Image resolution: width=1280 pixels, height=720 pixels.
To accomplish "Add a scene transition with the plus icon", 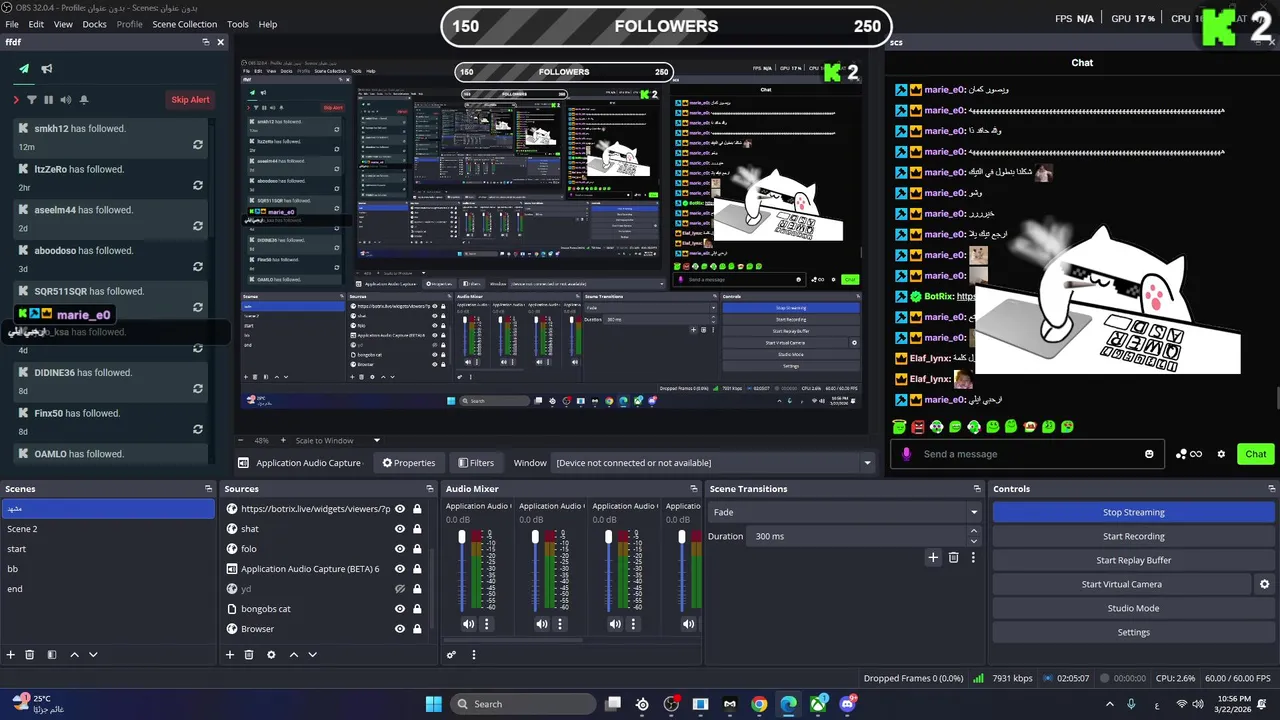I will point(933,558).
